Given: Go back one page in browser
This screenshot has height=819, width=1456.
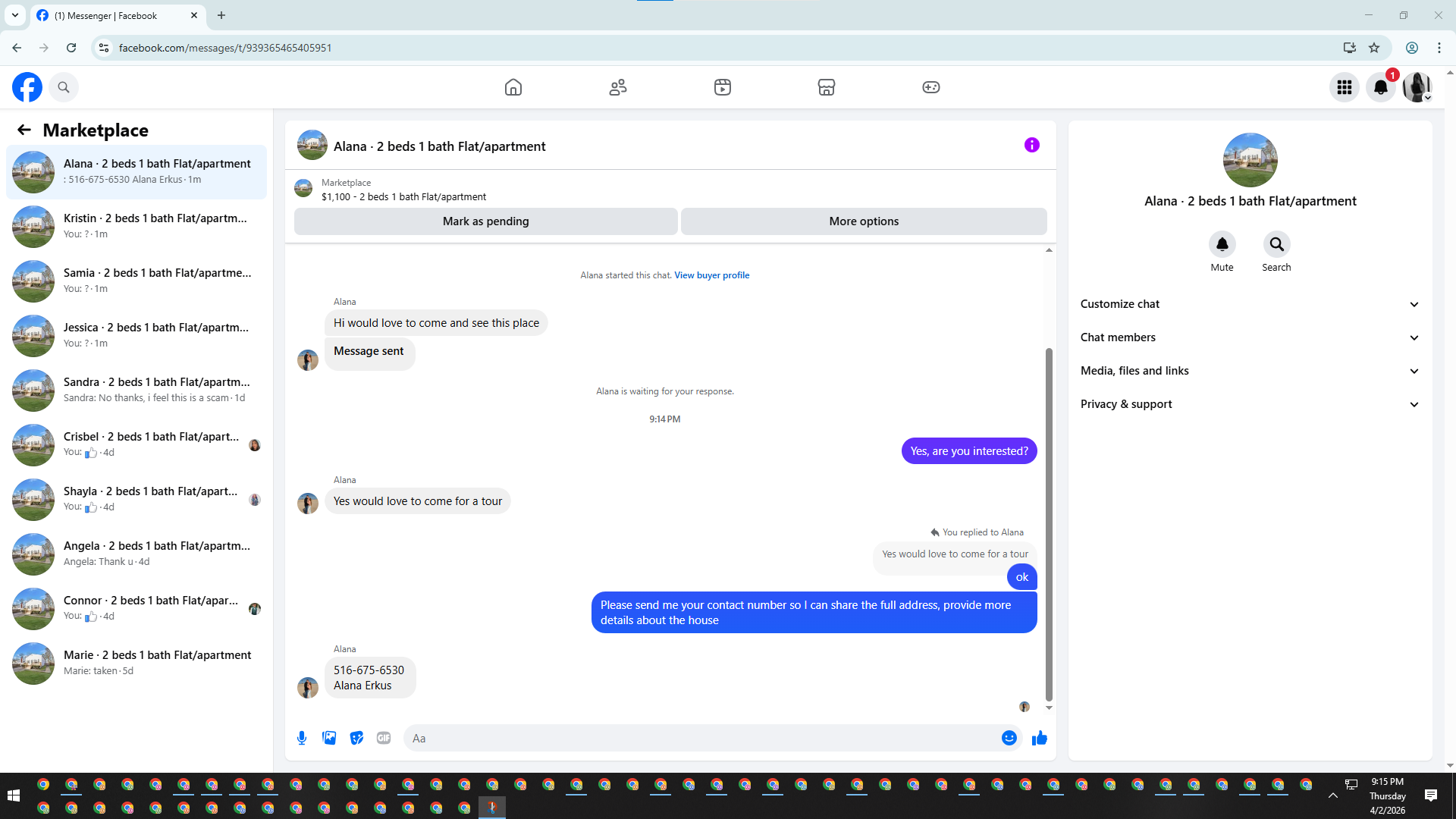Looking at the screenshot, I should [17, 48].
